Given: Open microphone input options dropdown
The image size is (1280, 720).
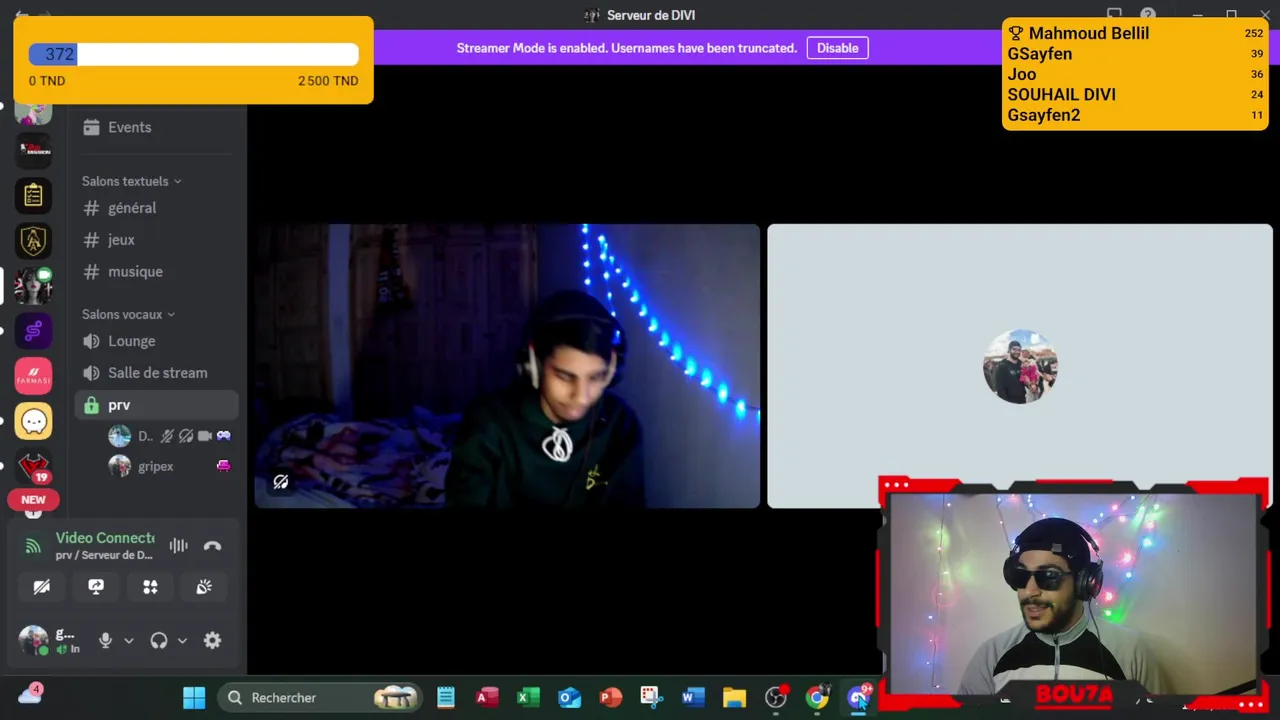Looking at the screenshot, I should (128, 641).
